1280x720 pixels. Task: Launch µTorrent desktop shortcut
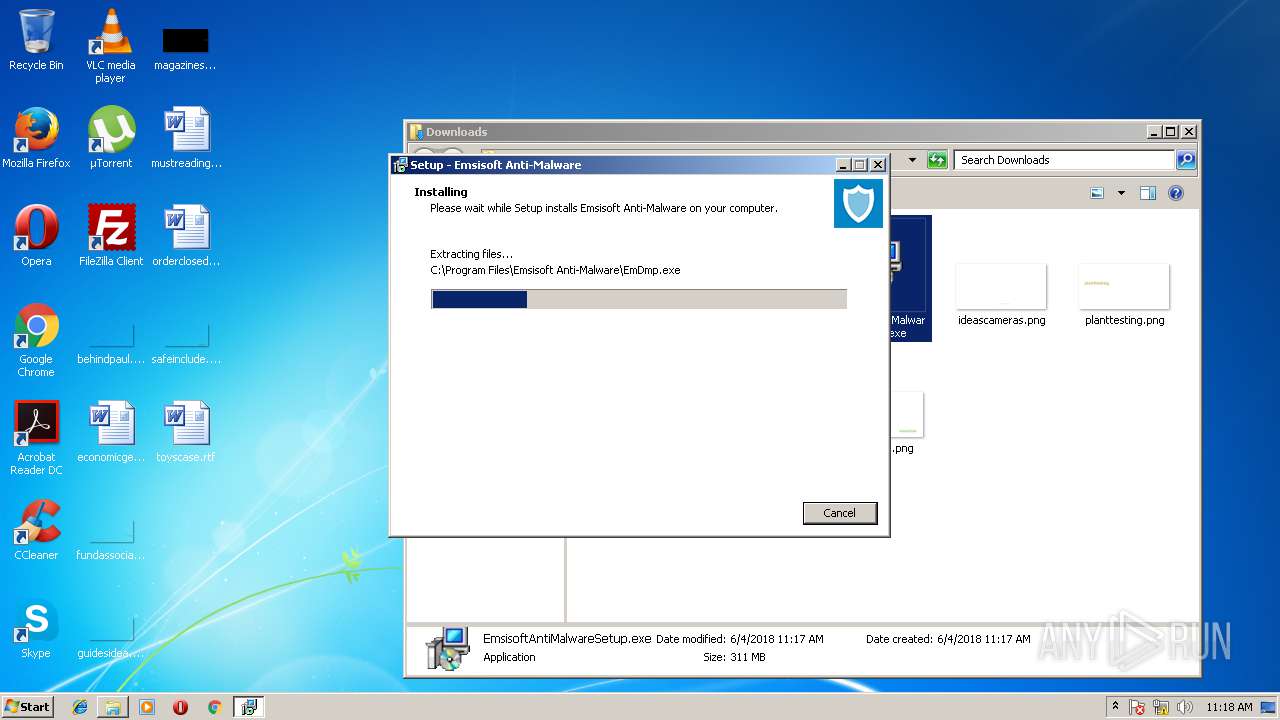pyautogui.click(x=110, y=138)
